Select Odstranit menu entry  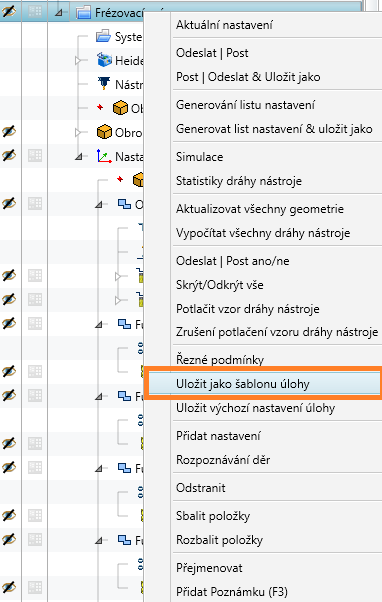point(200,488)
